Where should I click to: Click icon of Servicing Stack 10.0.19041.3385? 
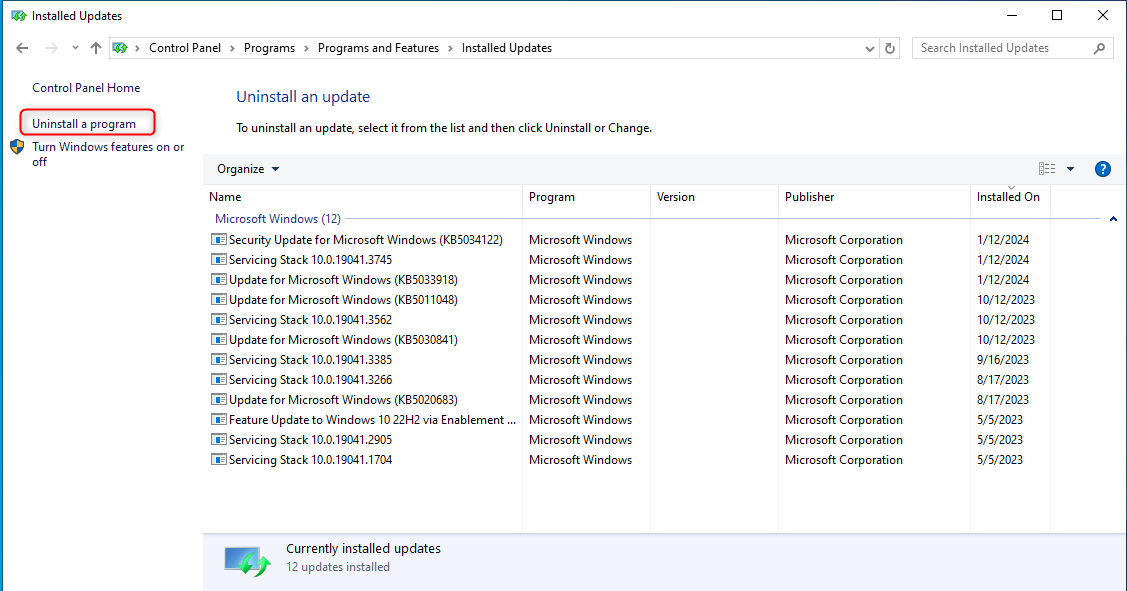(x=218, y=359)
